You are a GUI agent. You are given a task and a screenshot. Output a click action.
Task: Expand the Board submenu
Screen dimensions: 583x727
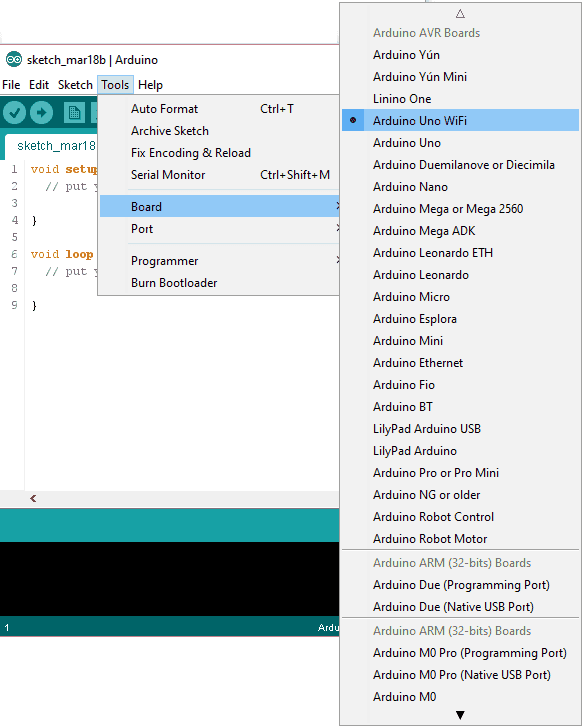tap(220, 206)
